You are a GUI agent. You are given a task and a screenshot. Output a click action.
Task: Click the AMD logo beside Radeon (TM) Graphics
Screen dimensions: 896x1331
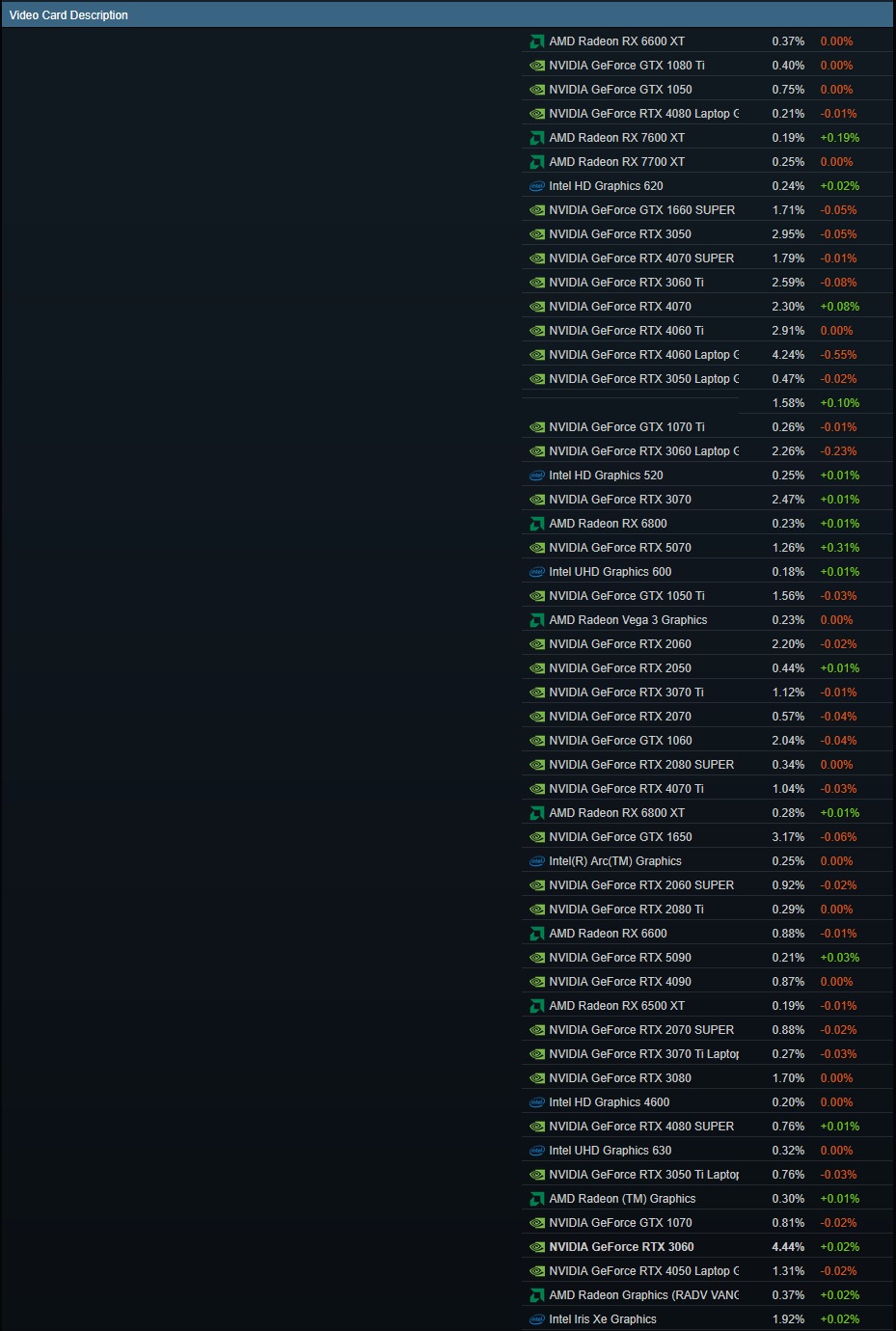point(537,1199)
